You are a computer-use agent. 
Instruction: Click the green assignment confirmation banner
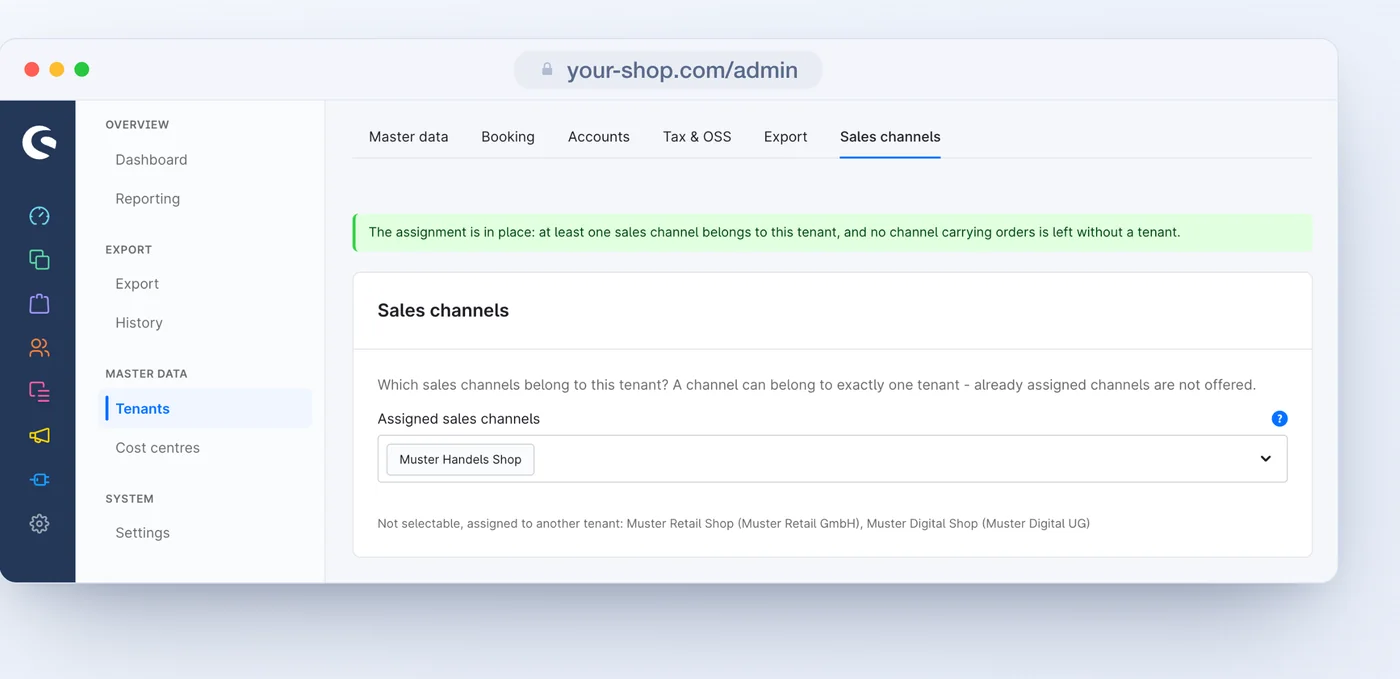tap(832, 232)
